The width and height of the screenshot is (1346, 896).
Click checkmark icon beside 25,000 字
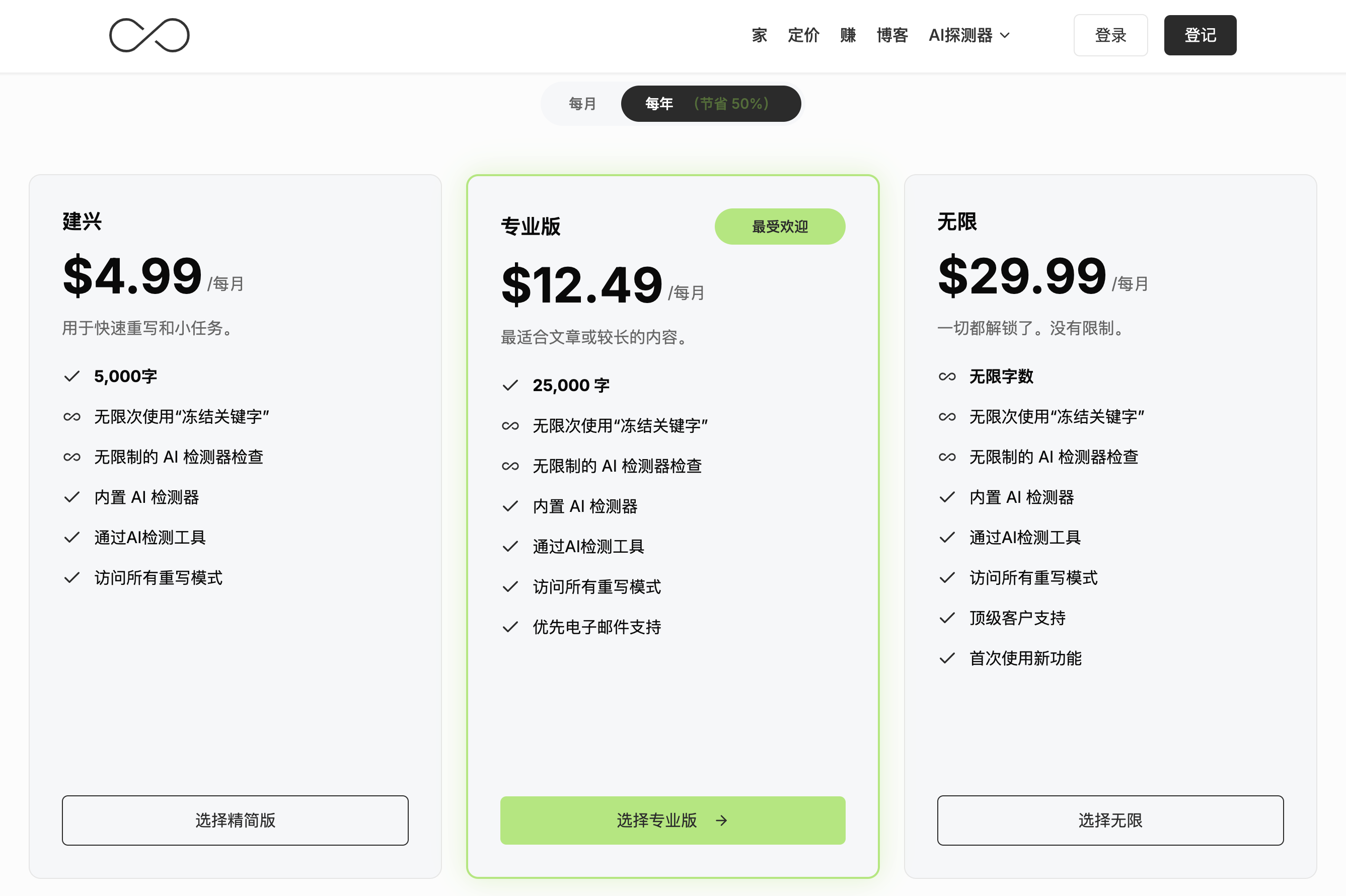pos(510,386)
